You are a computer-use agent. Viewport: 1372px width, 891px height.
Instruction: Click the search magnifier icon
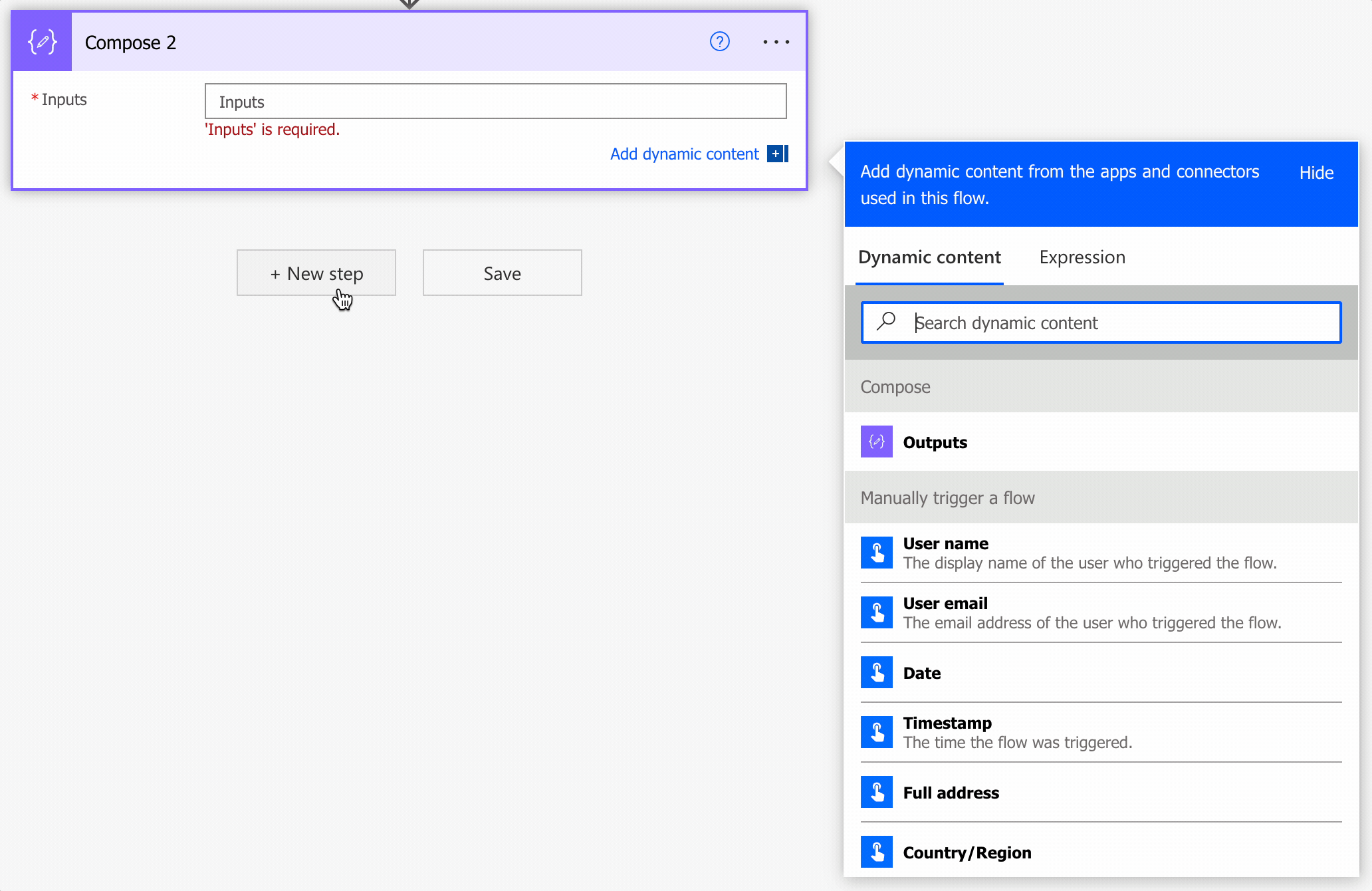pos(886,322)
